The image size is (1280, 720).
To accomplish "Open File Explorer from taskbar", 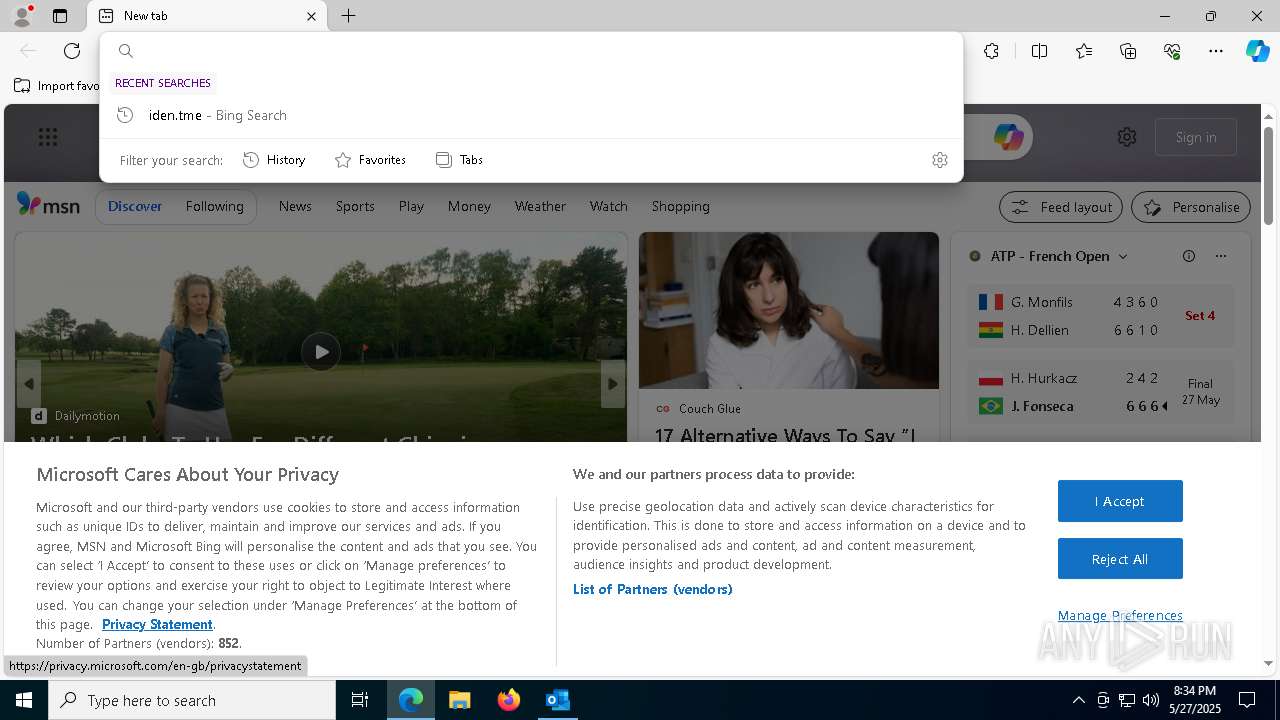I will click(x=460, y=700).
